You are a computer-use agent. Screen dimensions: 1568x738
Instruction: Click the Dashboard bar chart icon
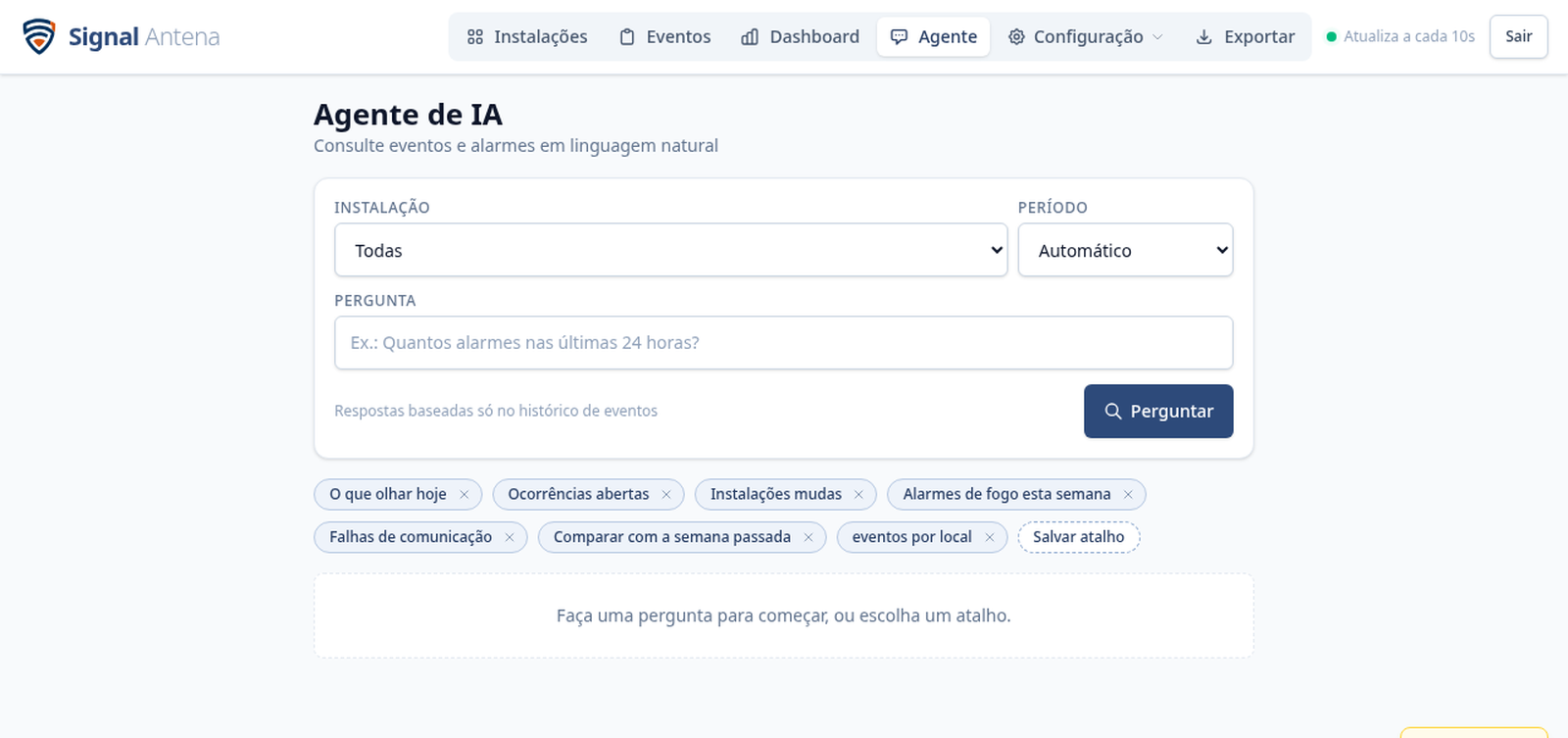point(750,37)
